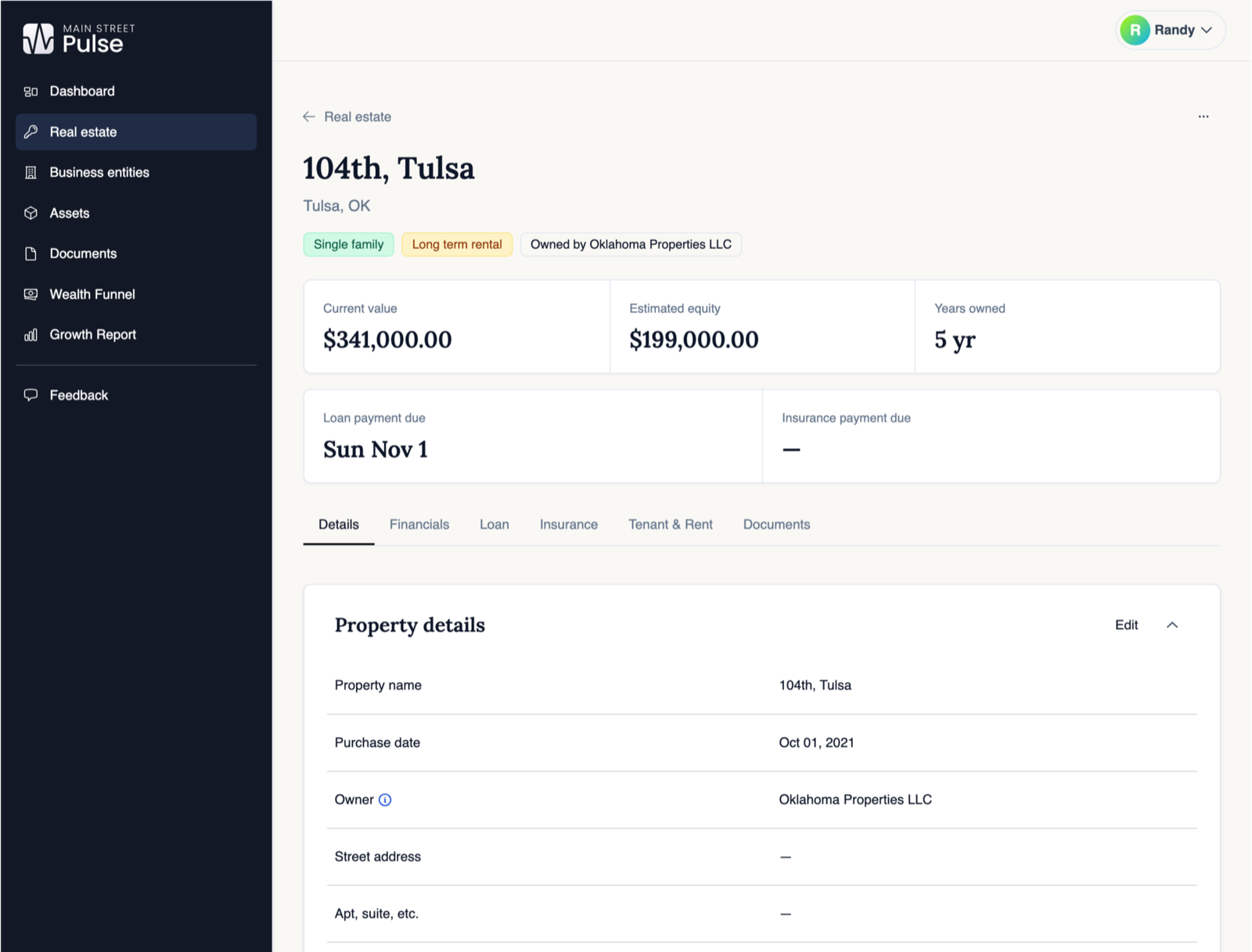The height and width of the screenshot is (952, 1252).
Task: Open the three-dot more options menu
Action: [x=1203, y=117]
